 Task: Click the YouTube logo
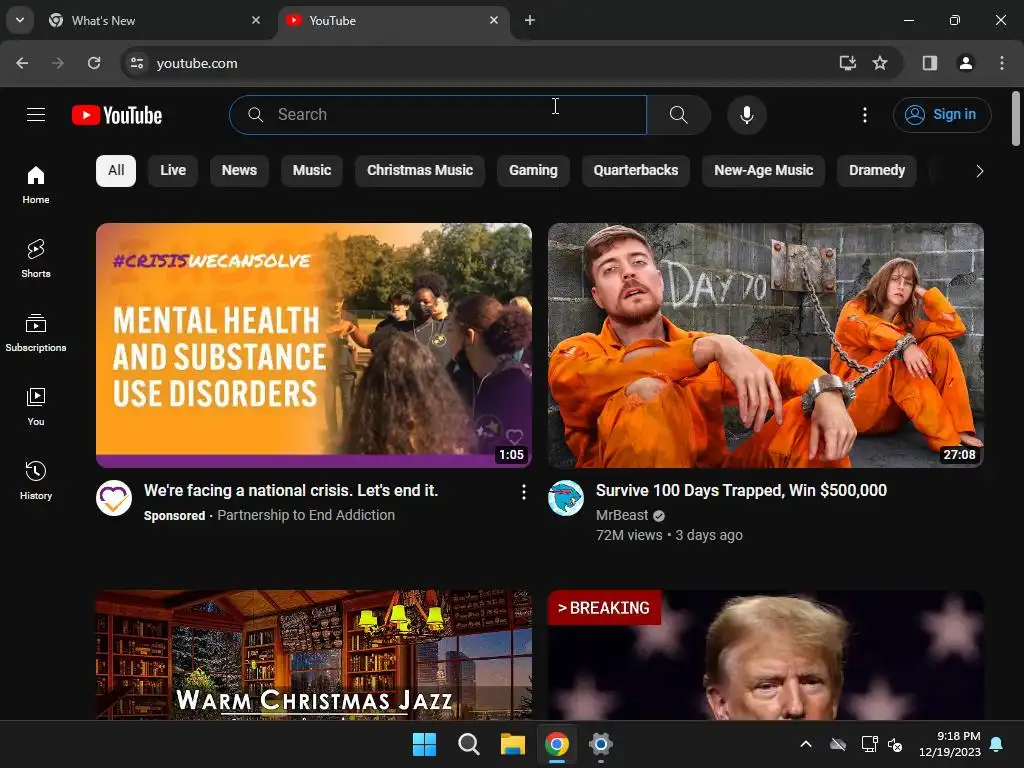coord(117,115)
